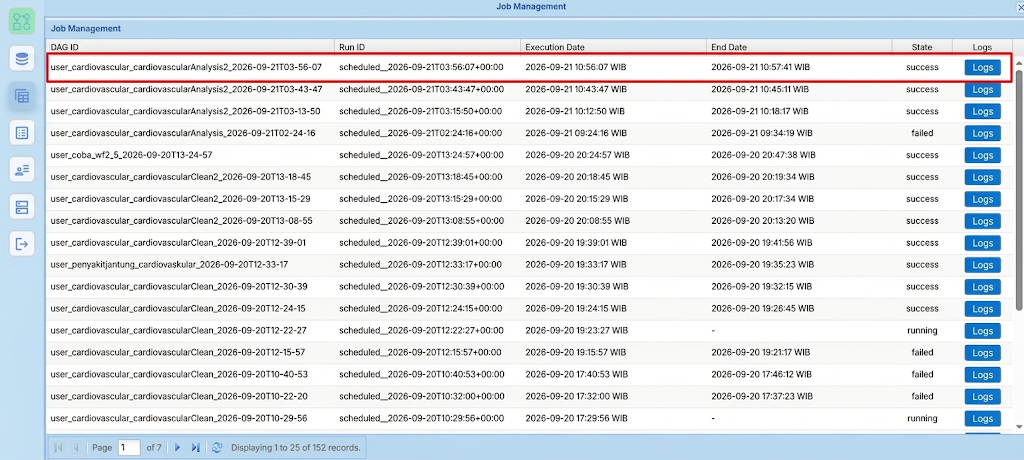
Task: Show Logs for penyakitjantung_cardiovaskular job
Action: [982, 265]
